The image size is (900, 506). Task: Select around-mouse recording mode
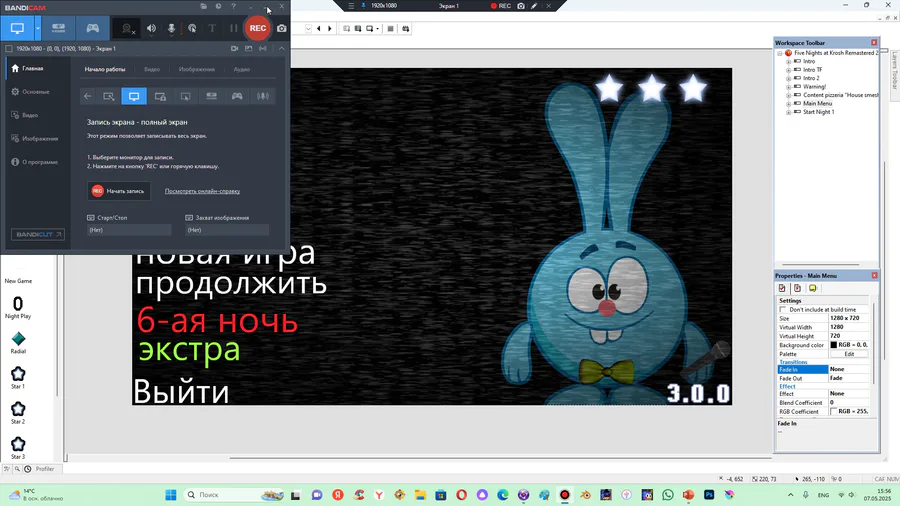pos(185,96)
